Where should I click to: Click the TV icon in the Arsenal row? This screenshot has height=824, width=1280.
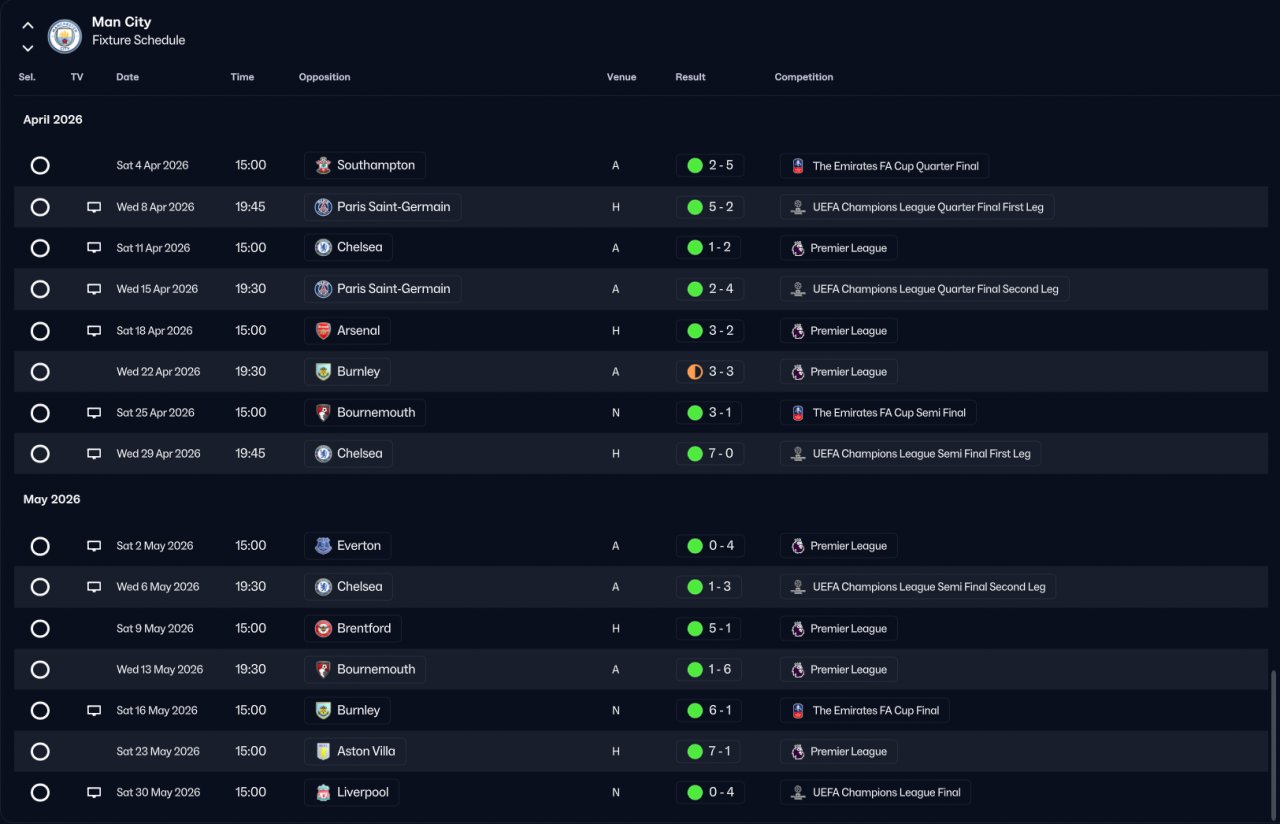[94, 331]
